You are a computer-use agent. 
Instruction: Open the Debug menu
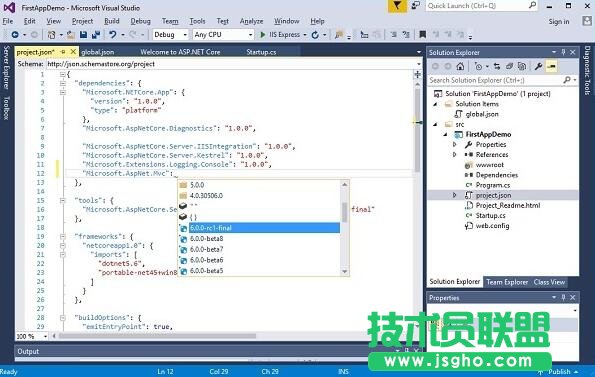140,21
